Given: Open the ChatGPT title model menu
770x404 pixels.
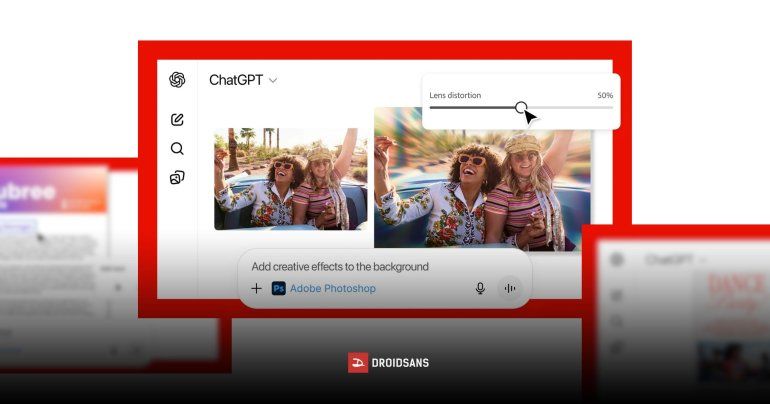Looking at the screenshot, I should (x=235, y=80).
